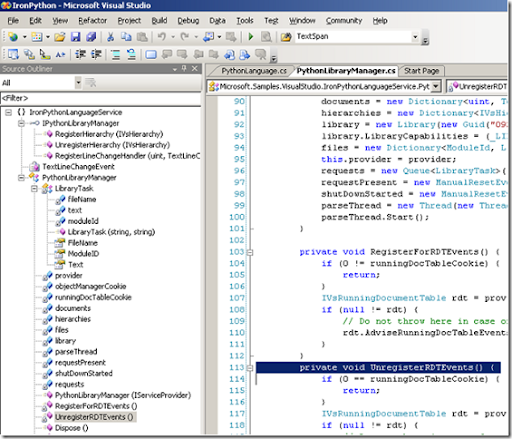This screenshot has height=439, width=512.
Task: Click the Filter input field
Action: 101,98
